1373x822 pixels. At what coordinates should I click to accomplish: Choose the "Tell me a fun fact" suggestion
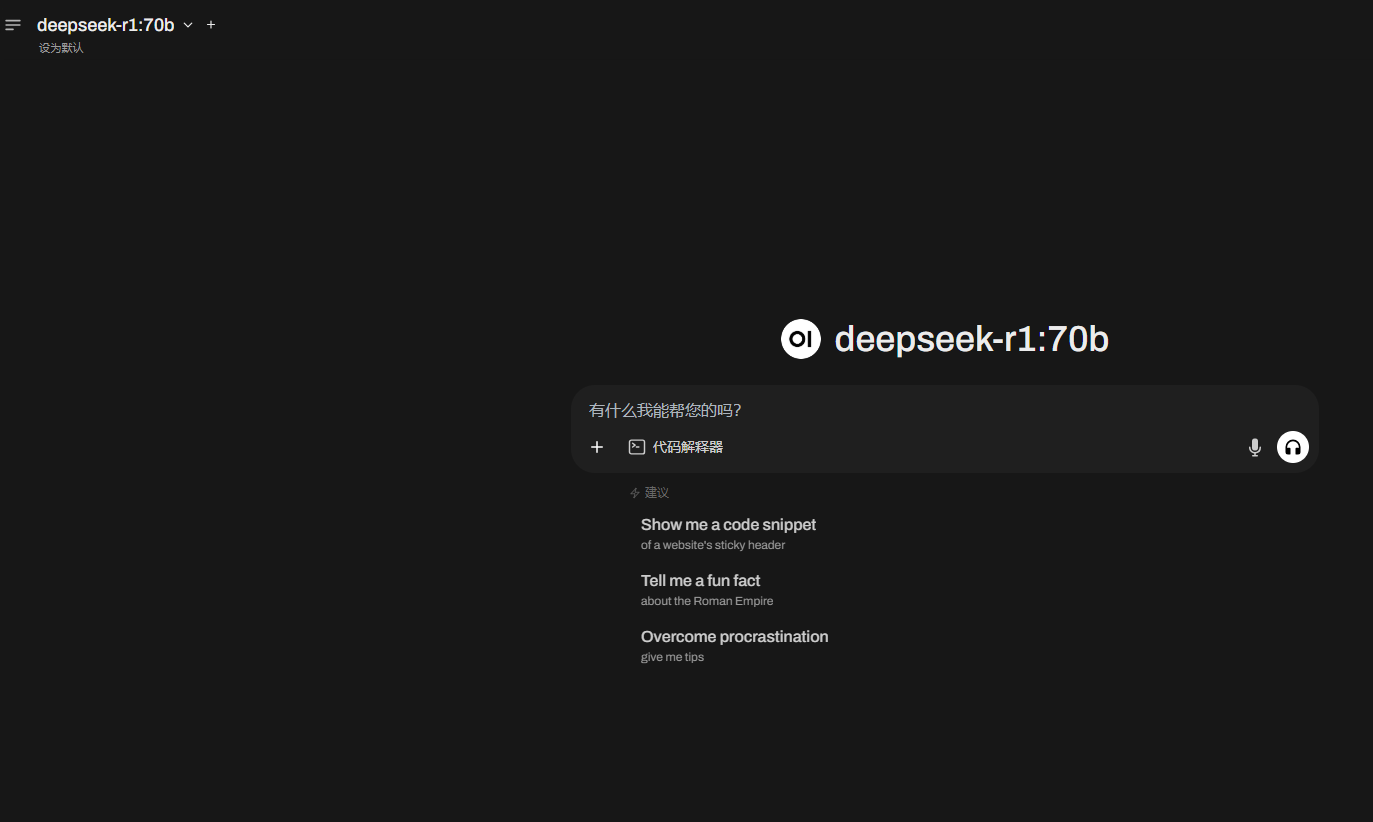pos(707,590)
